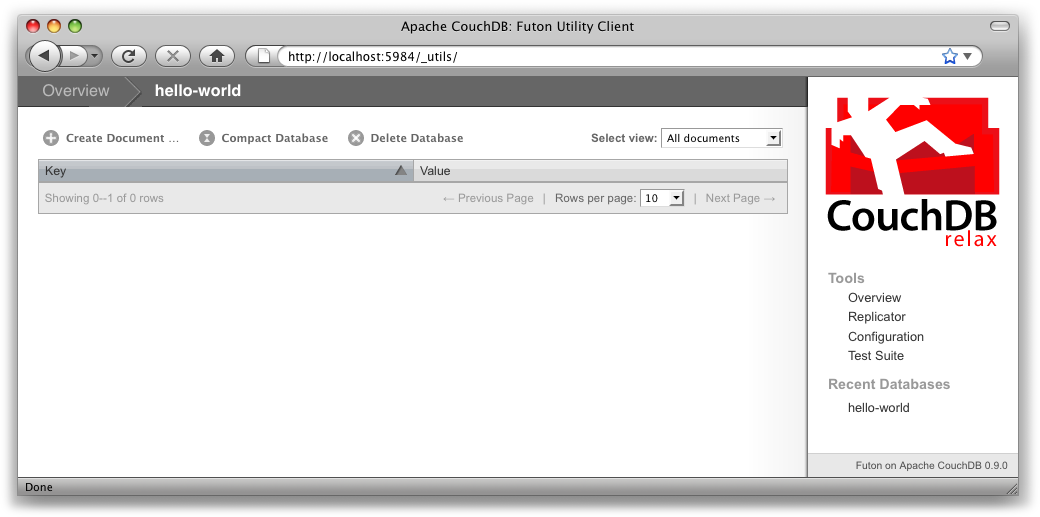Navigate to Overview in the breadcrumb
This screenshot has width=1040, height=517.
coord(76,91)
